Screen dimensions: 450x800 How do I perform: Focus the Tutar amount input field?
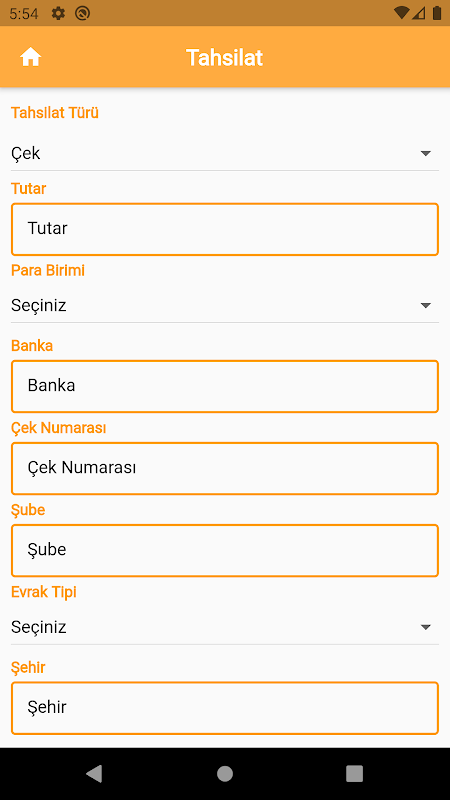pos(224,229)
